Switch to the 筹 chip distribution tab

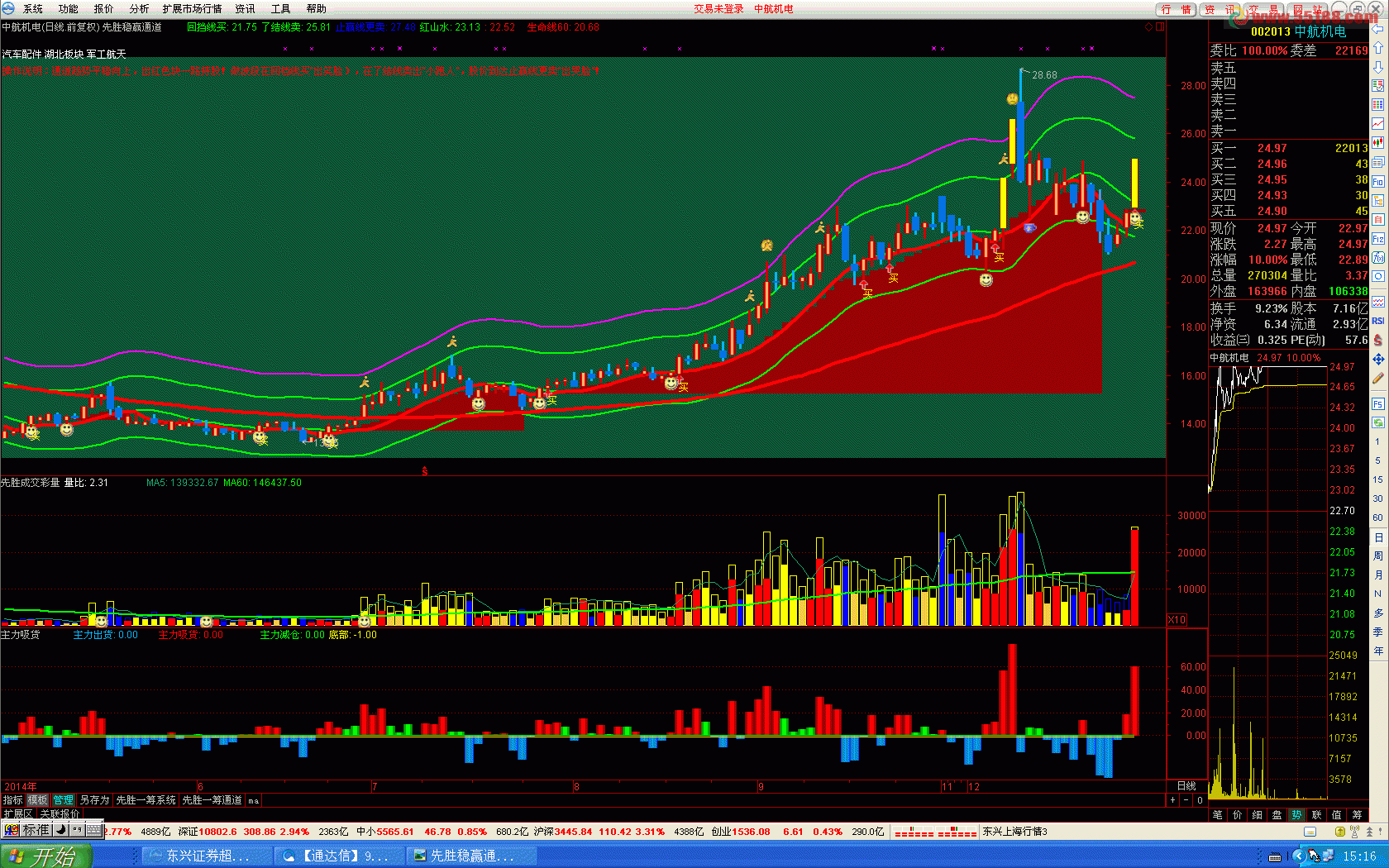[1357, 814]
